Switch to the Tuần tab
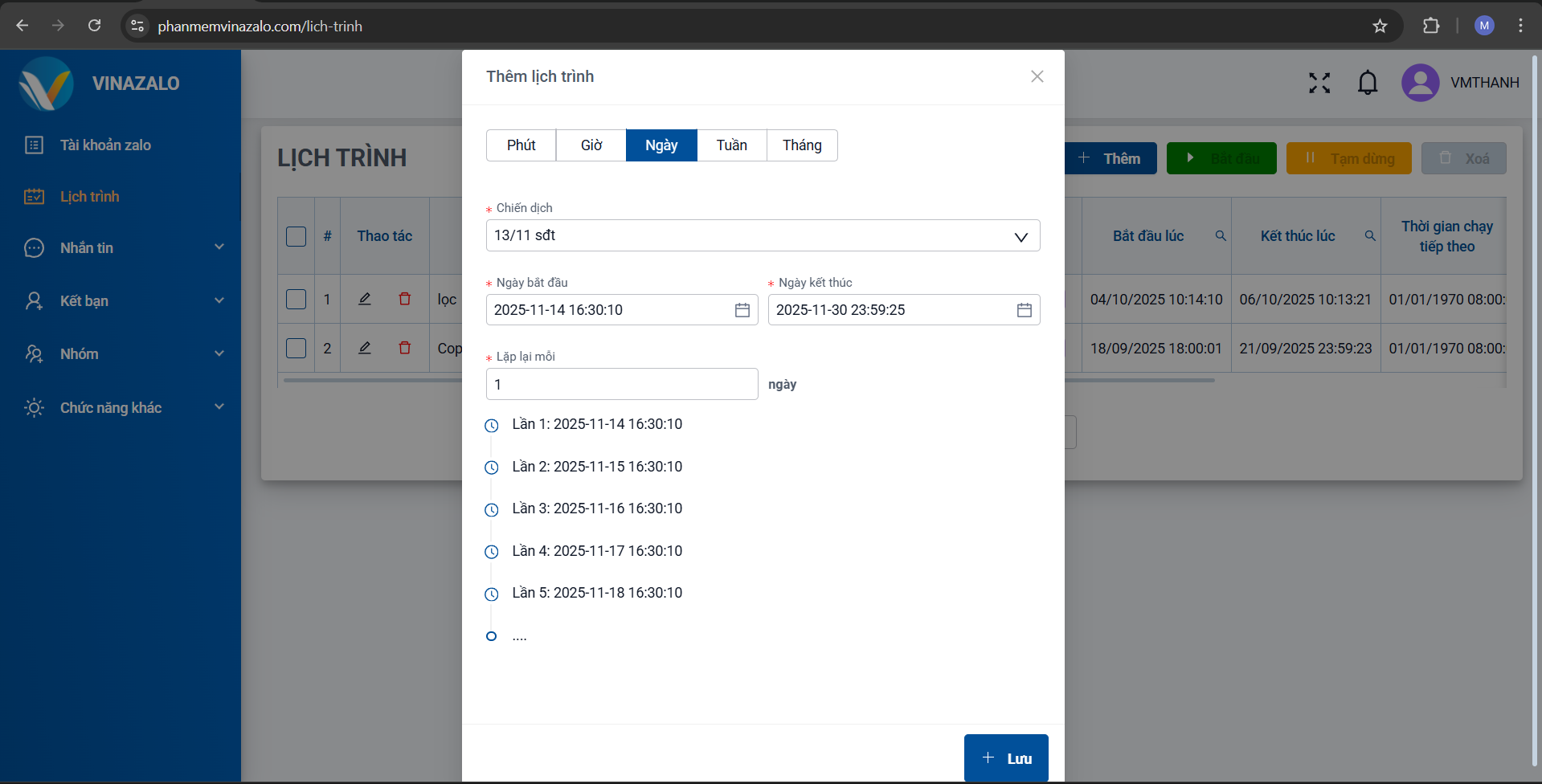Image resolution: width=1542 pixels, height=784 pixels. (731, 145)
